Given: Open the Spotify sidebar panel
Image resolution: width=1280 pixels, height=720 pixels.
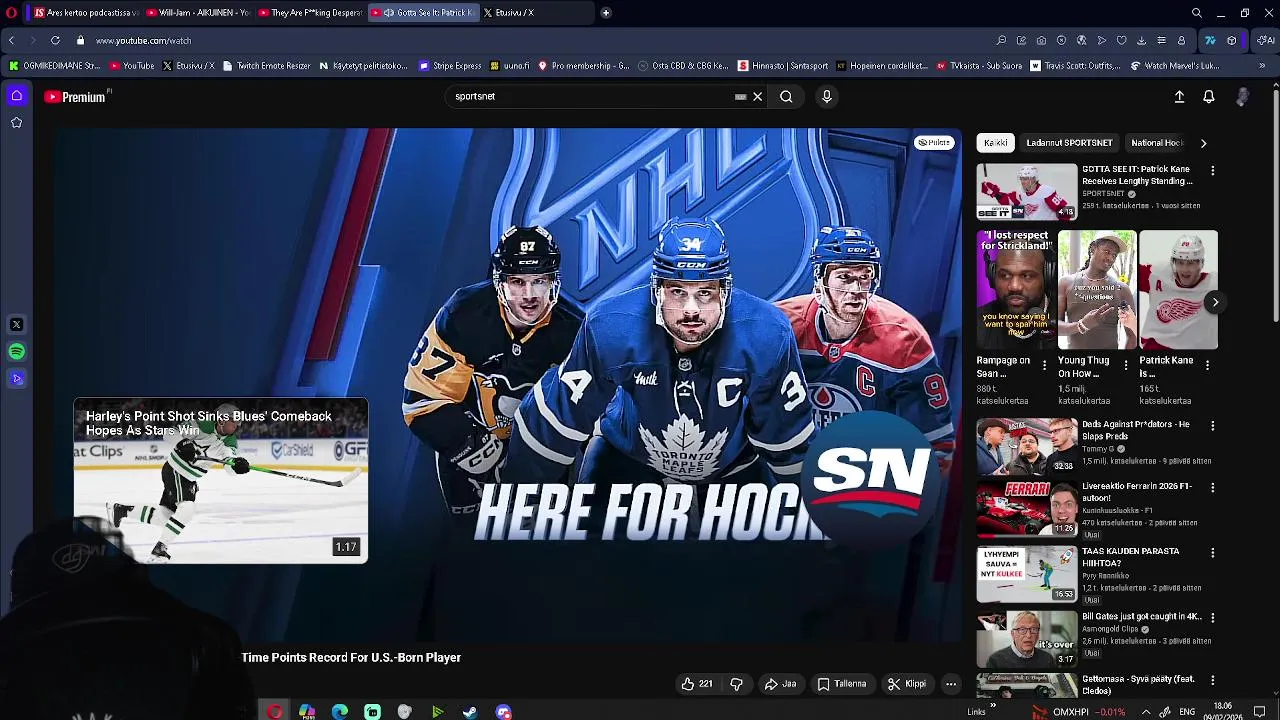Looking at the screenshot, I should (16, 352).
